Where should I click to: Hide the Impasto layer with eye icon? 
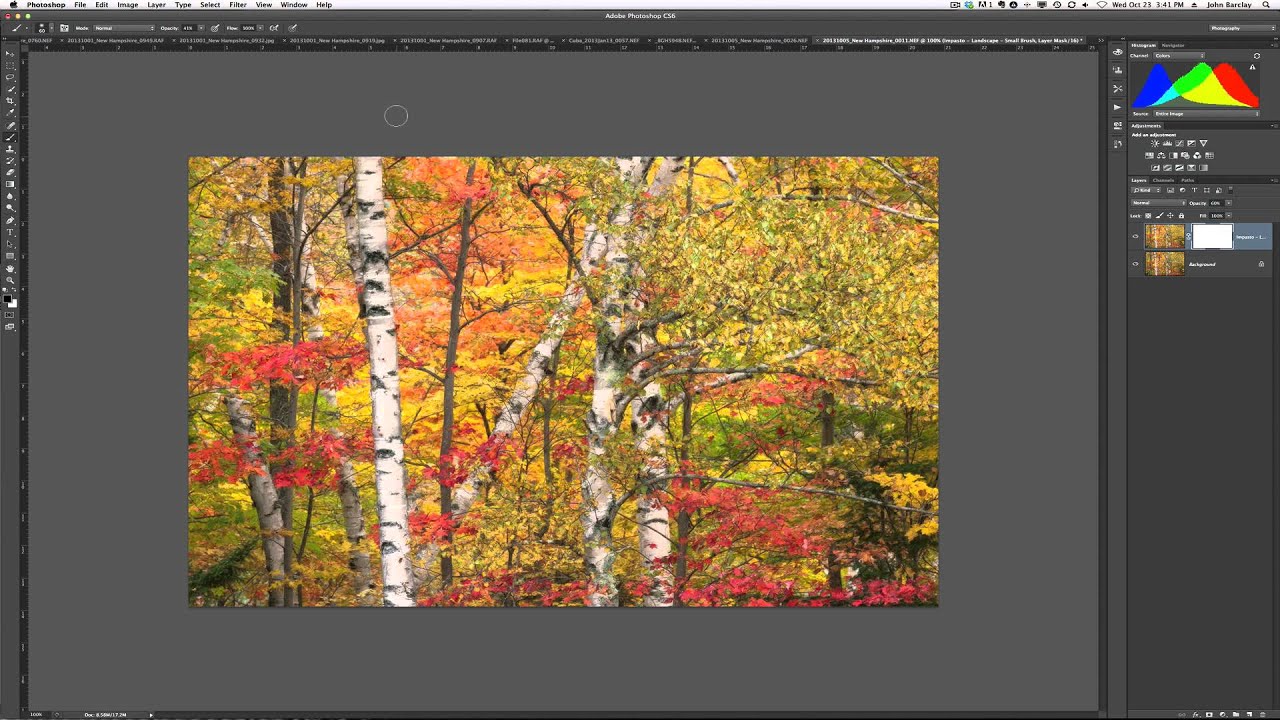1135,237
